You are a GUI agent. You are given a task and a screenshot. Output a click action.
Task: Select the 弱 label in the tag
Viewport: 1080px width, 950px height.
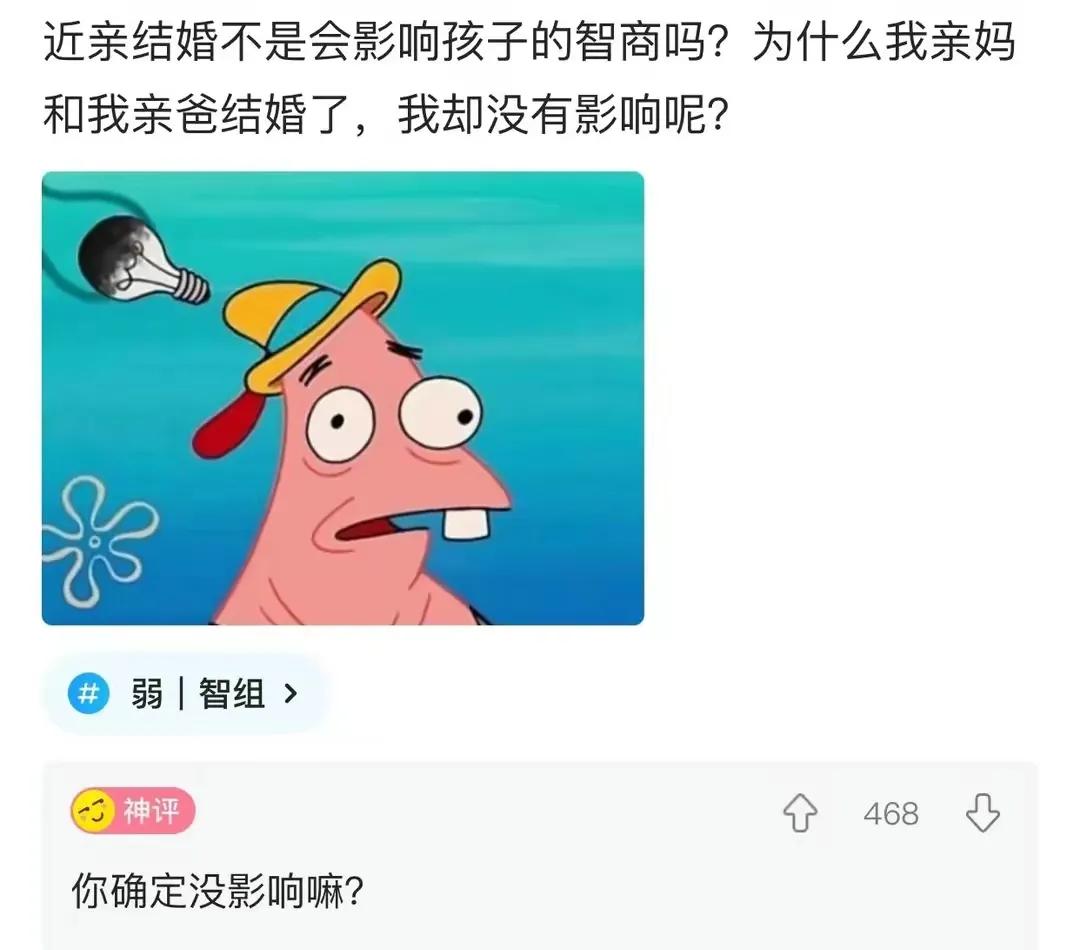click(x=147, y=693)
